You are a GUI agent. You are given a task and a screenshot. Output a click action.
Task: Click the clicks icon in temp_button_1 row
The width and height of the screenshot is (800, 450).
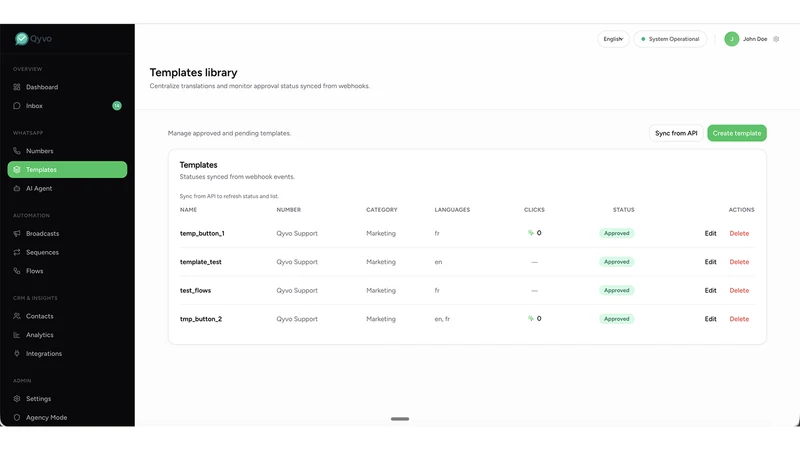[x=531, y=233]
